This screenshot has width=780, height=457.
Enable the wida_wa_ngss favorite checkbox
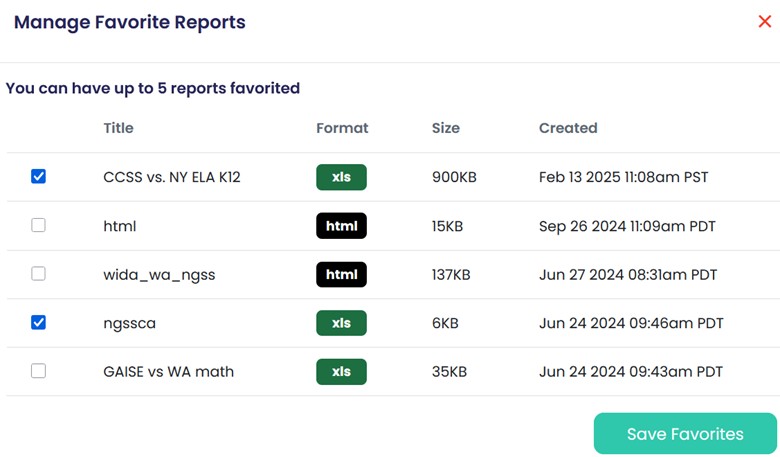click(39, 274)
